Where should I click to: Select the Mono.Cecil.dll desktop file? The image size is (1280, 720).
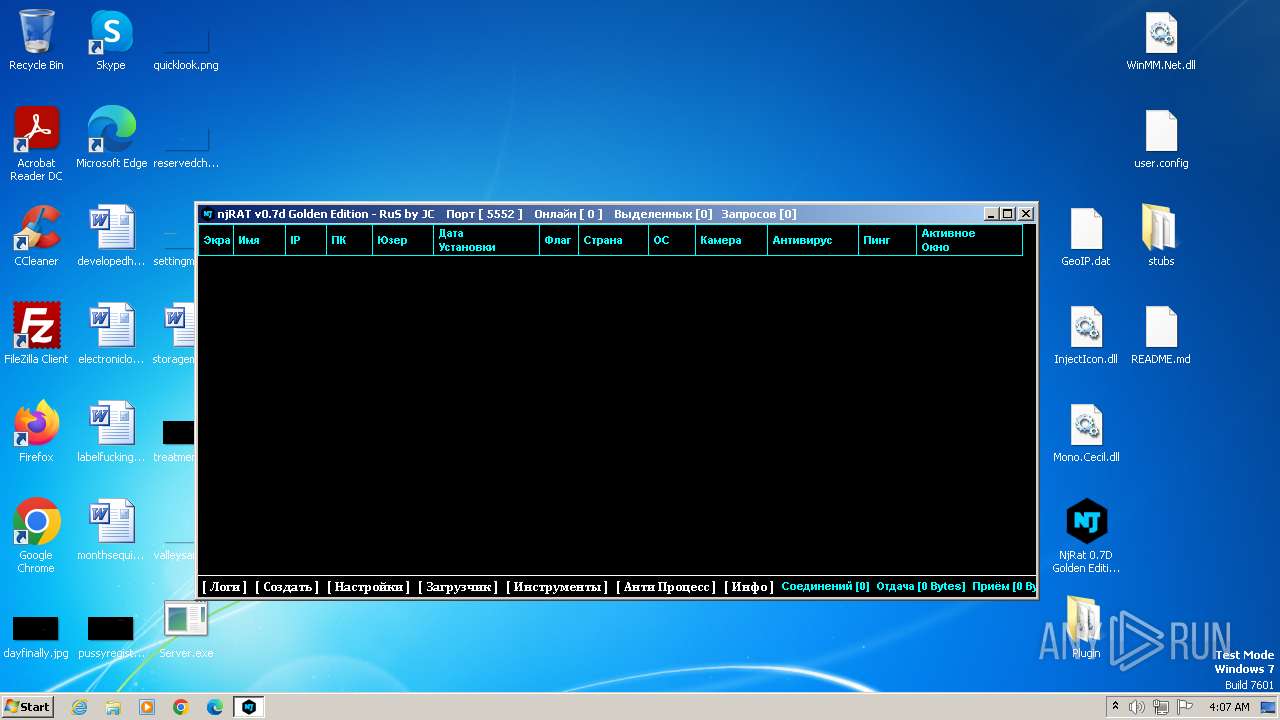pyautogui.click(x=1086, y=432)
